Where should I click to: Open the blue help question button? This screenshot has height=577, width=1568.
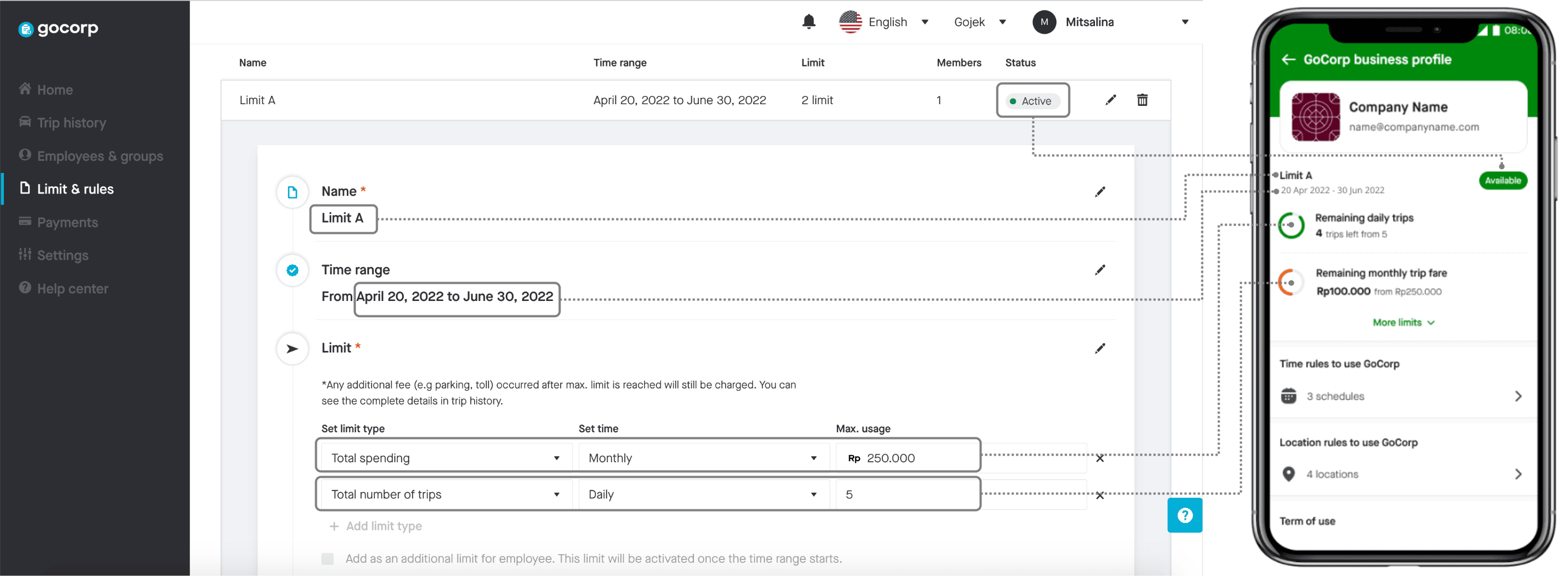pyautogui.click(x=1184, y=516)
